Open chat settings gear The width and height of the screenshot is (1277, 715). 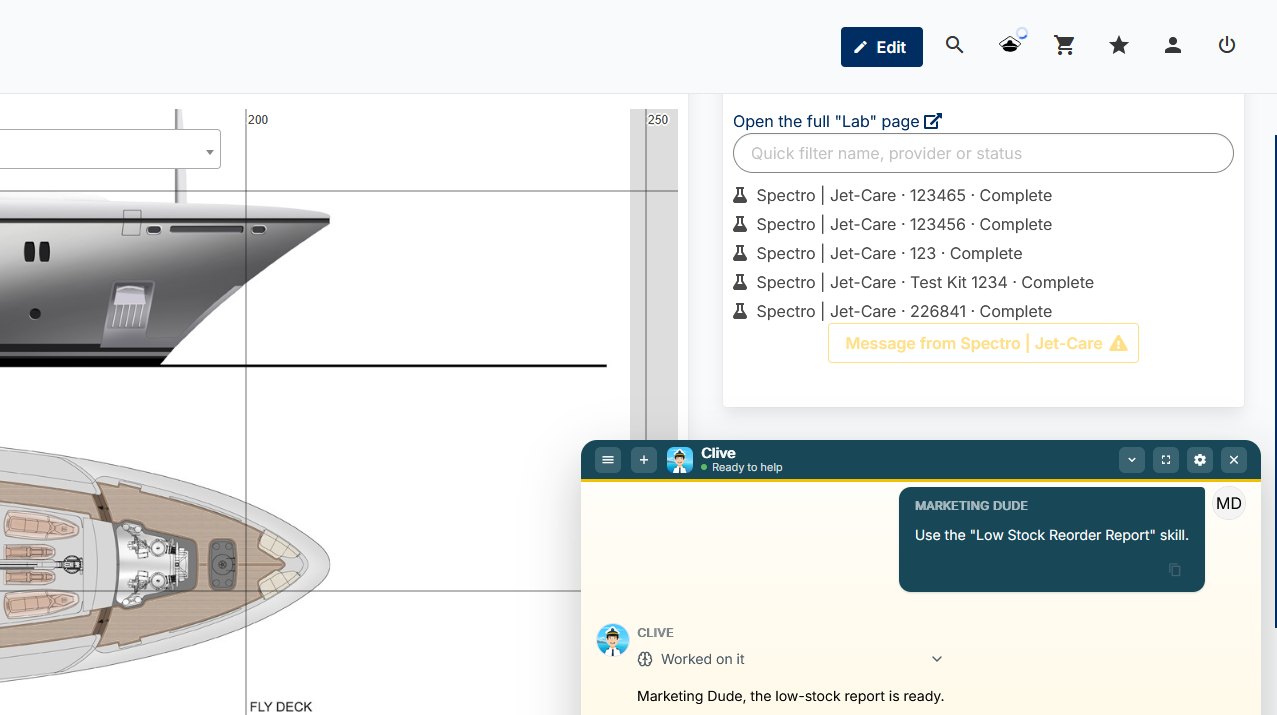point(1200,460)
